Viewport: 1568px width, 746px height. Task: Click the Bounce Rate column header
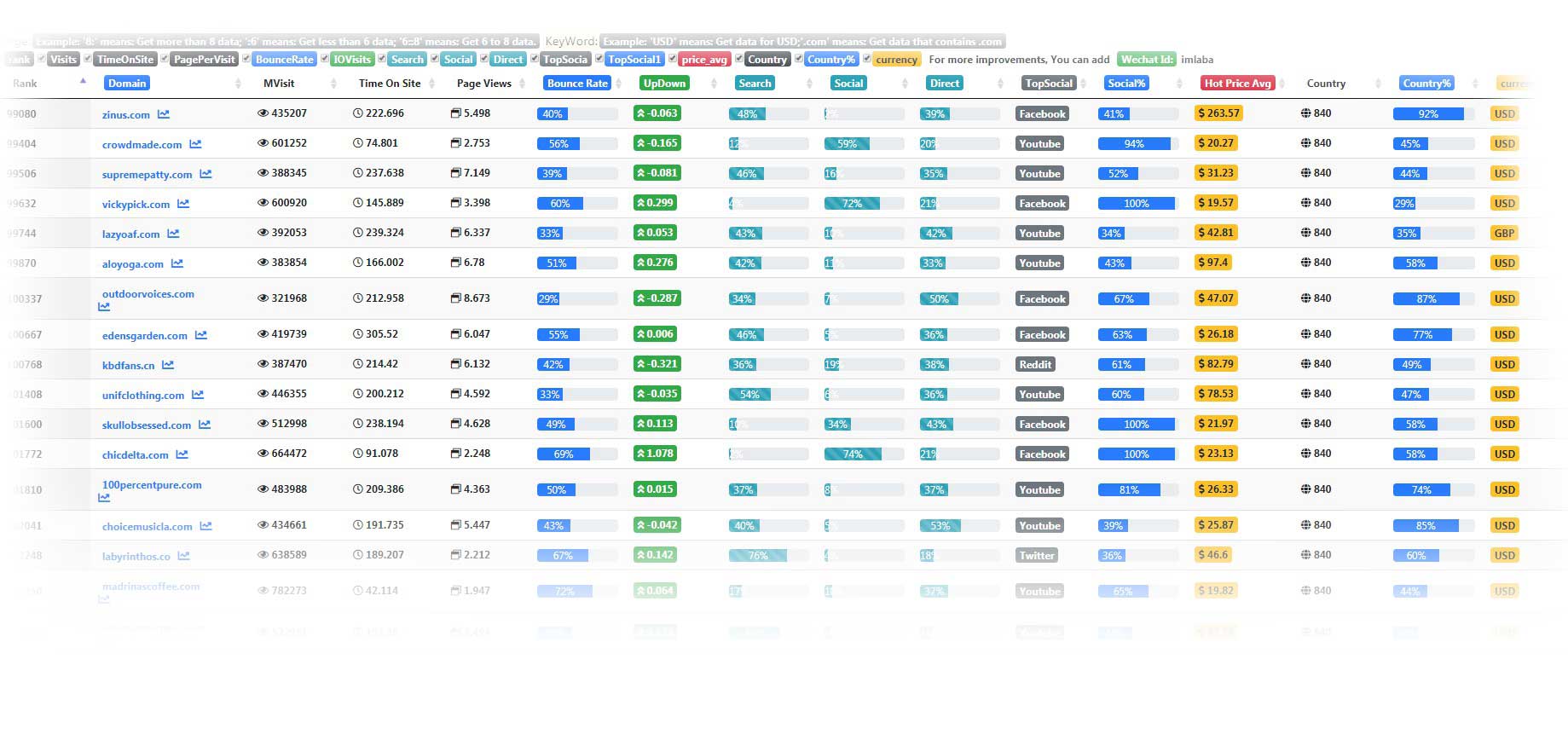coord(577,84)
